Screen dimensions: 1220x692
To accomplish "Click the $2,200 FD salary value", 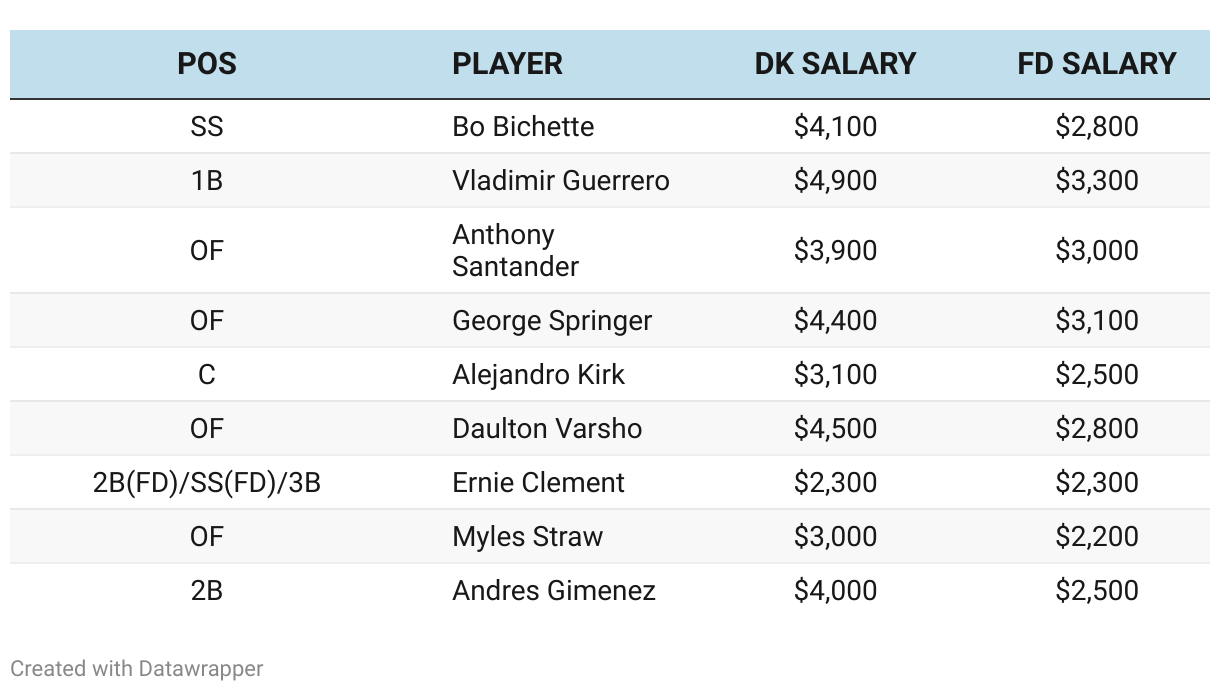I will click(1097, 537).
